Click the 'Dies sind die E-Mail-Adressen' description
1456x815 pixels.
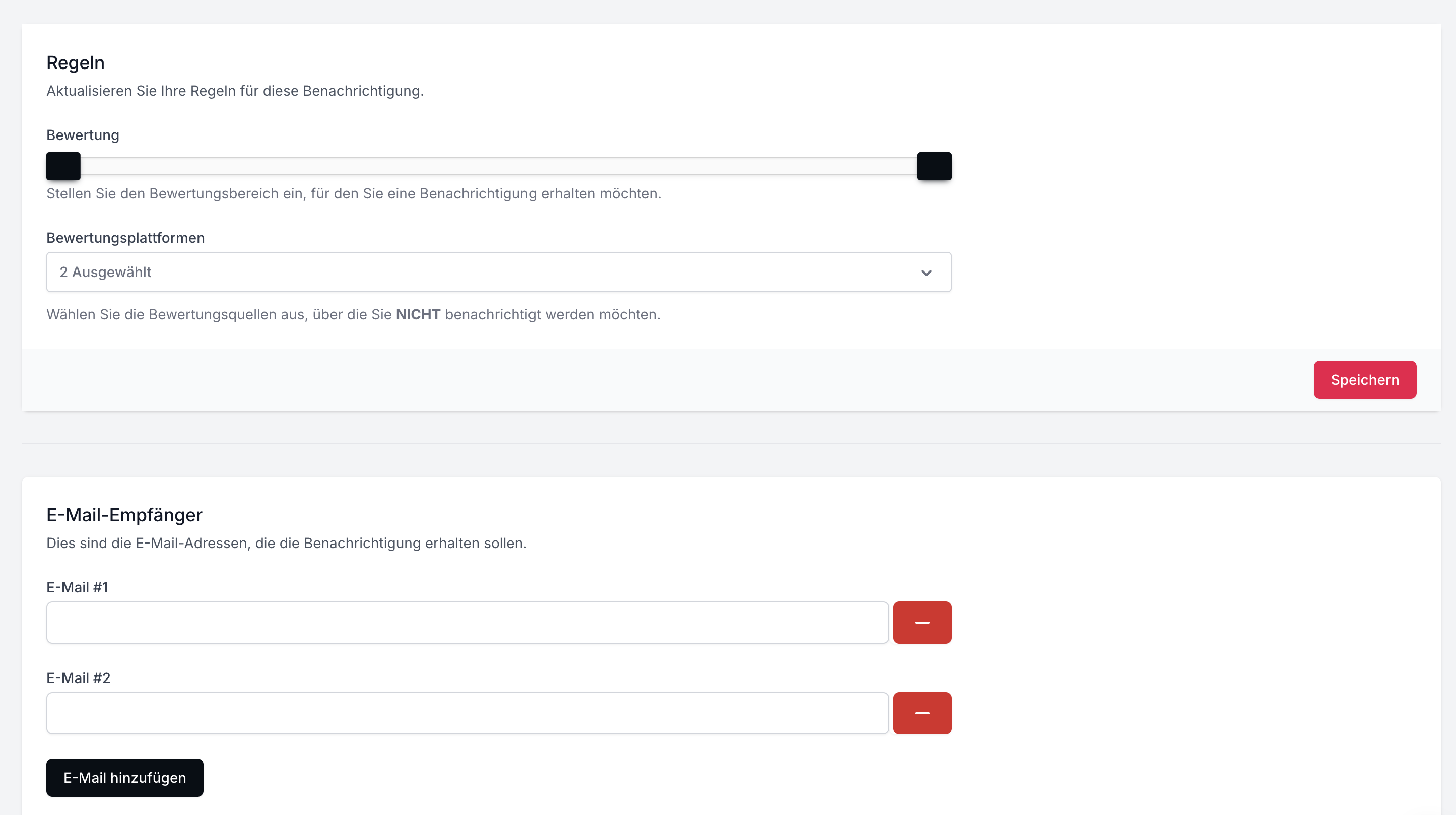(x=286, y=543)
